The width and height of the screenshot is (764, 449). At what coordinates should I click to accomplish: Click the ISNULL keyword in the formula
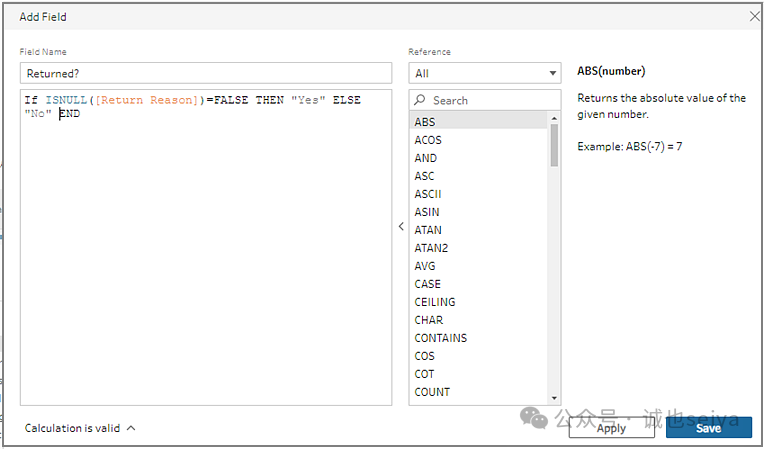click(x=67, y=100)
